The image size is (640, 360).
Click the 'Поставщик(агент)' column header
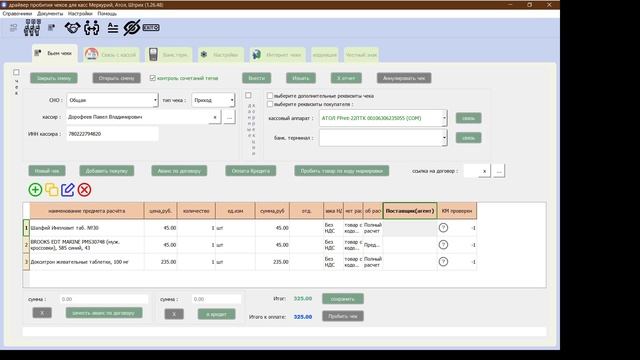pyautogui.click(x=410, y=211)
